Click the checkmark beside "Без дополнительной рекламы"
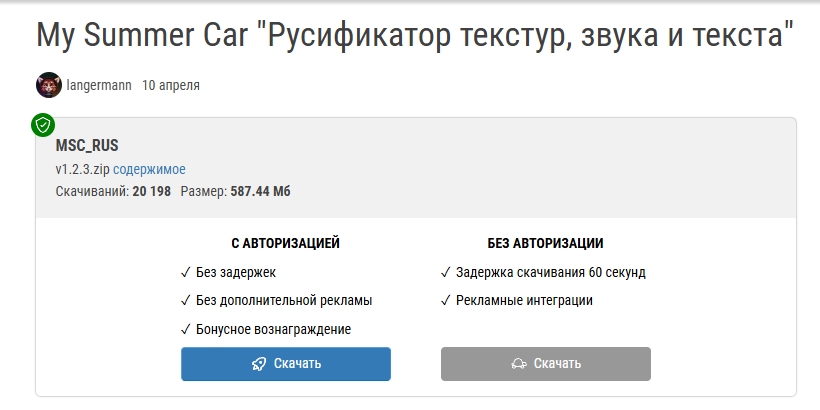Viewport: 820px width, 410px height. [186, 300]
